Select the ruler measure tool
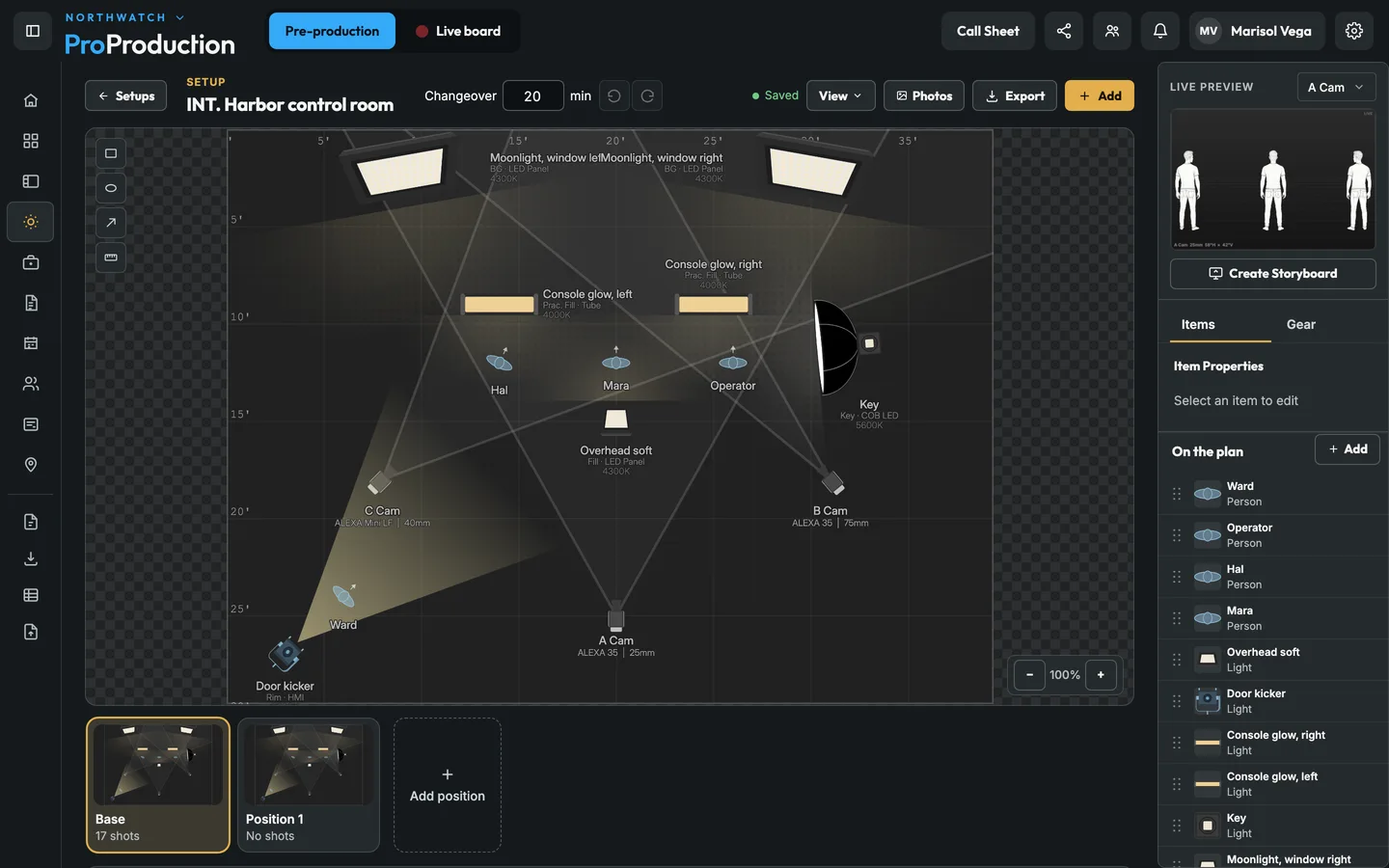This screenshot has height=868, width=1389. pyautogui.click(x=111, y=258)
